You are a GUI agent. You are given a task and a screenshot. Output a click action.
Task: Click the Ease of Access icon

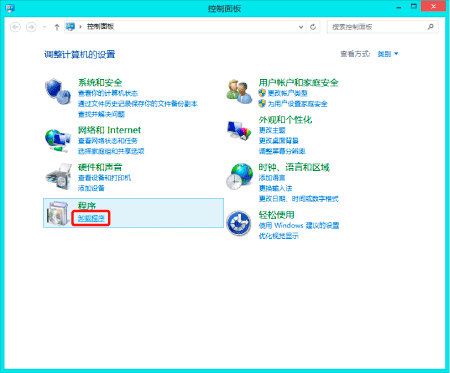239,223
